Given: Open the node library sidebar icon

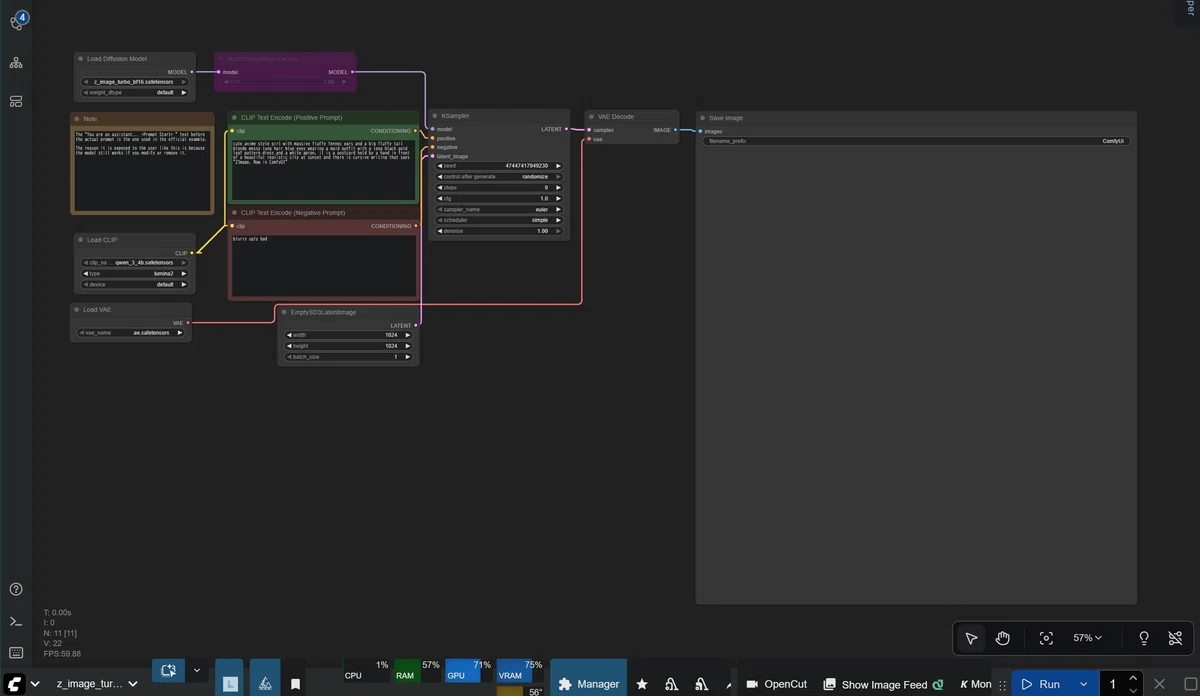Looking at the screenshot, I should [16, 63].
